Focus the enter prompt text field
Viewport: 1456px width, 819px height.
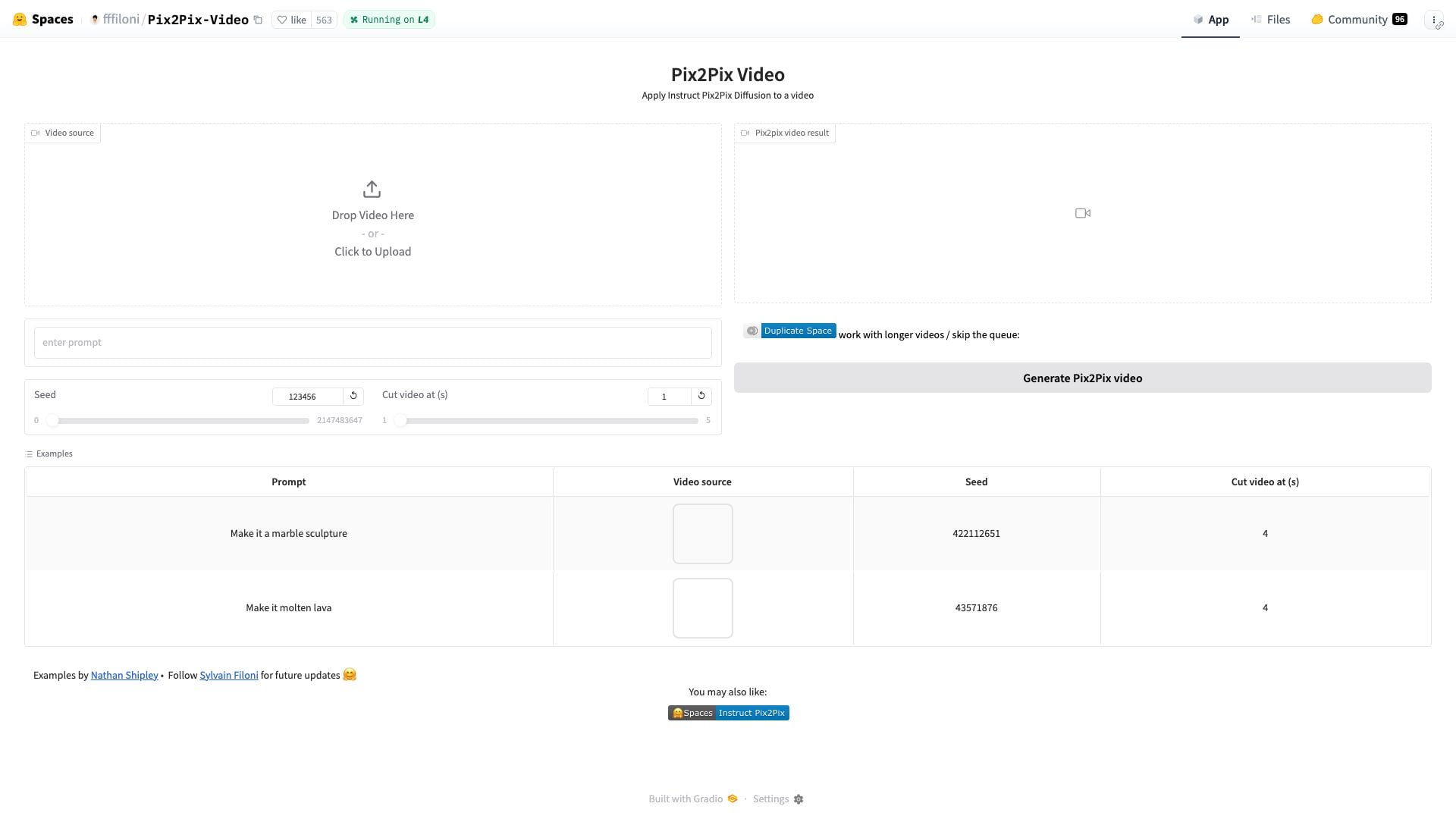tap(372, 343)
